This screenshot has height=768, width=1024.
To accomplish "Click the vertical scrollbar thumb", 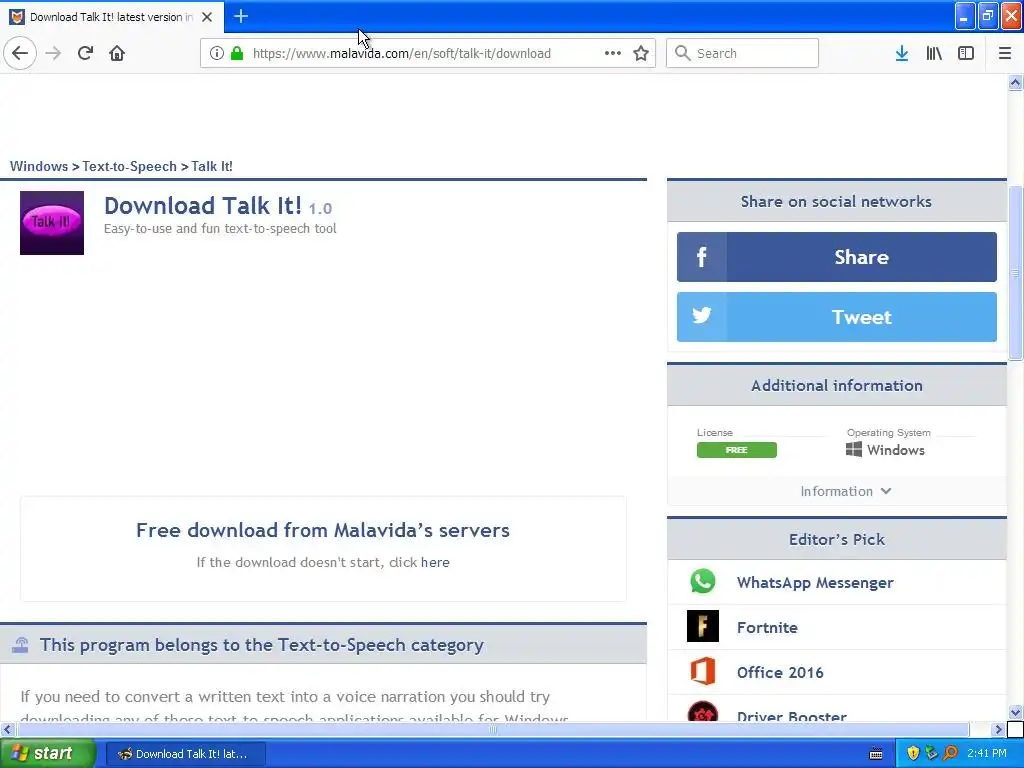I will (1015, 273).
